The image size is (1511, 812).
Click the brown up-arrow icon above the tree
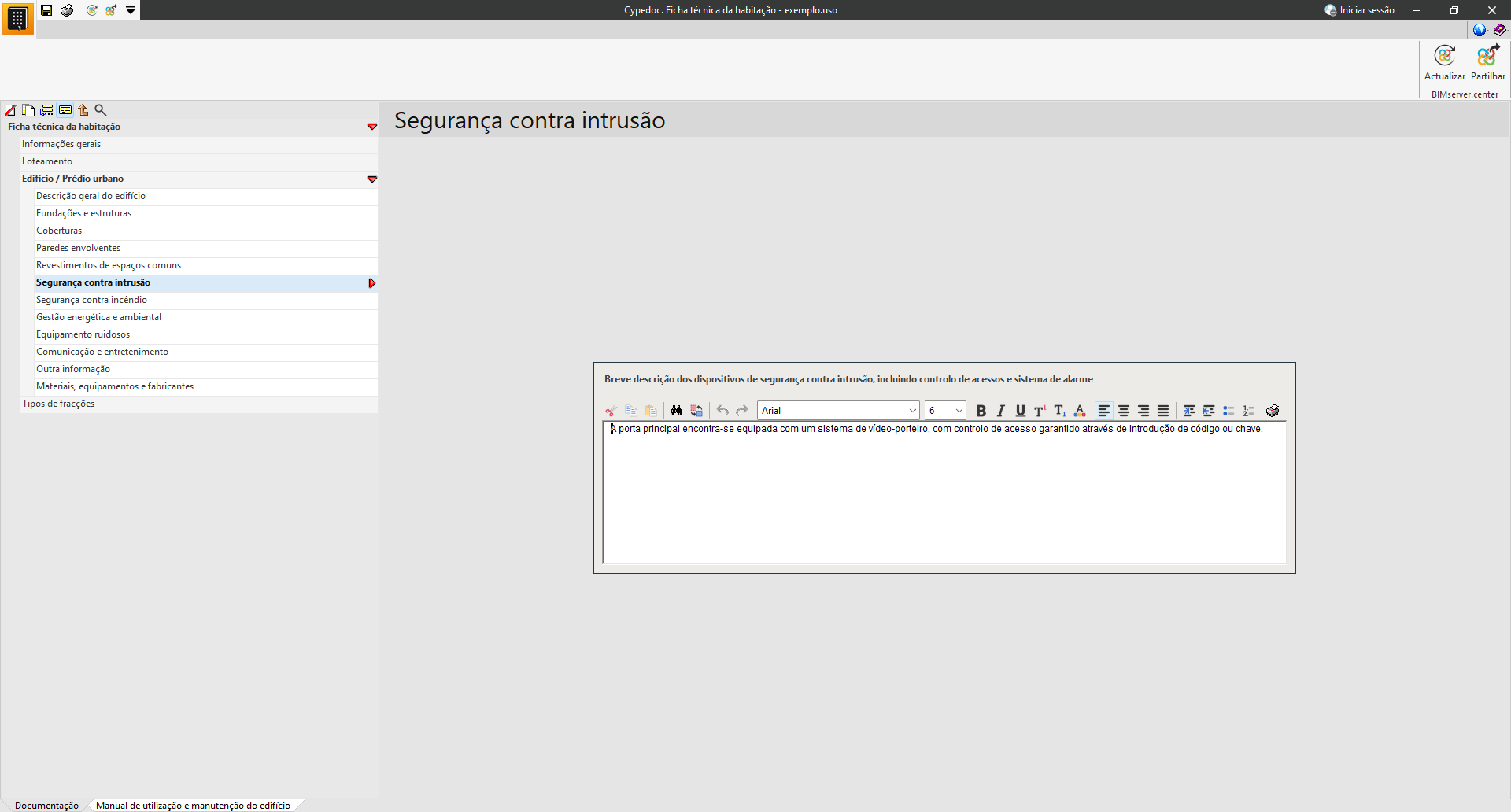click(x=83, y=110)
